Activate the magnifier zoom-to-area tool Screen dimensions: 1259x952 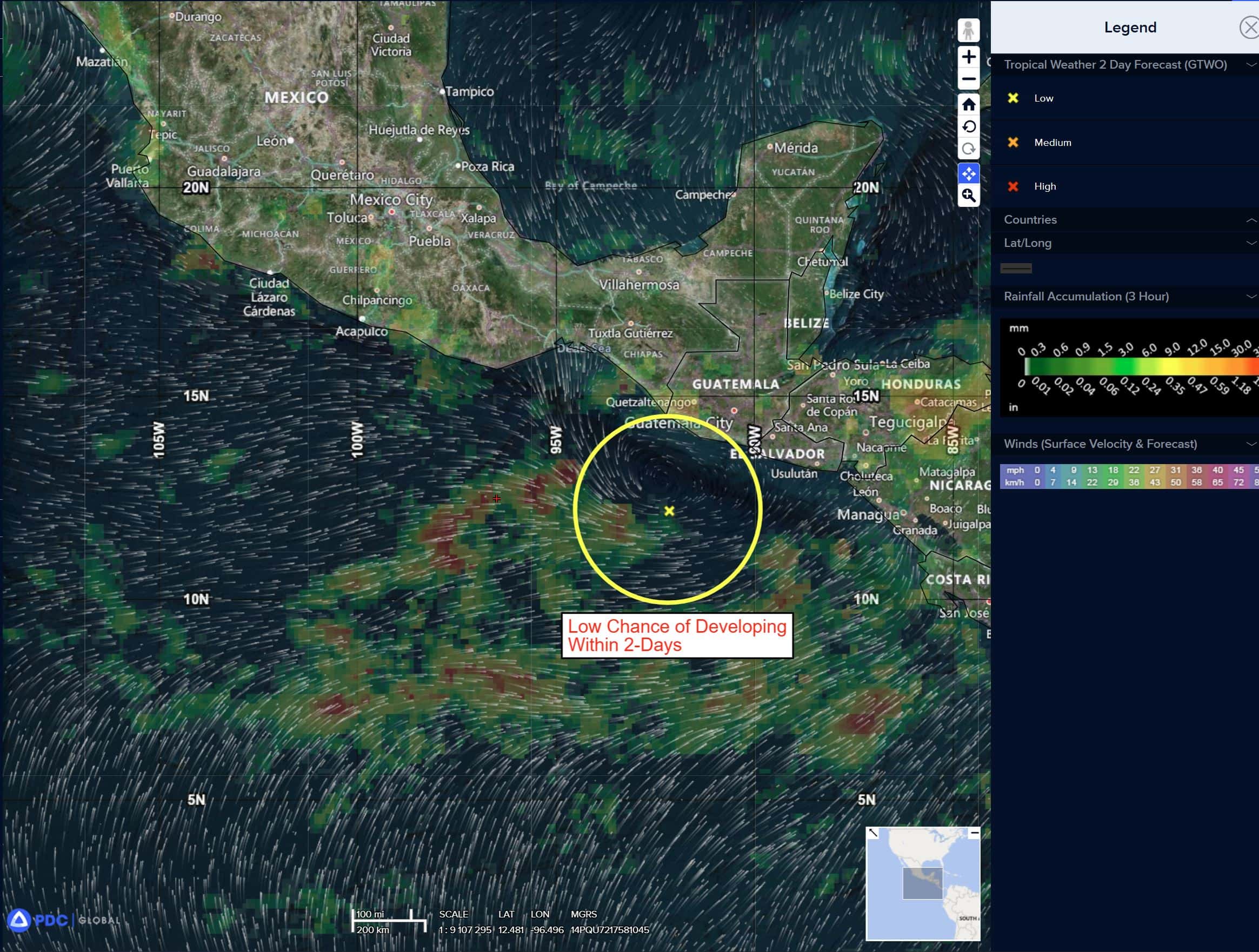coord(968,196)
